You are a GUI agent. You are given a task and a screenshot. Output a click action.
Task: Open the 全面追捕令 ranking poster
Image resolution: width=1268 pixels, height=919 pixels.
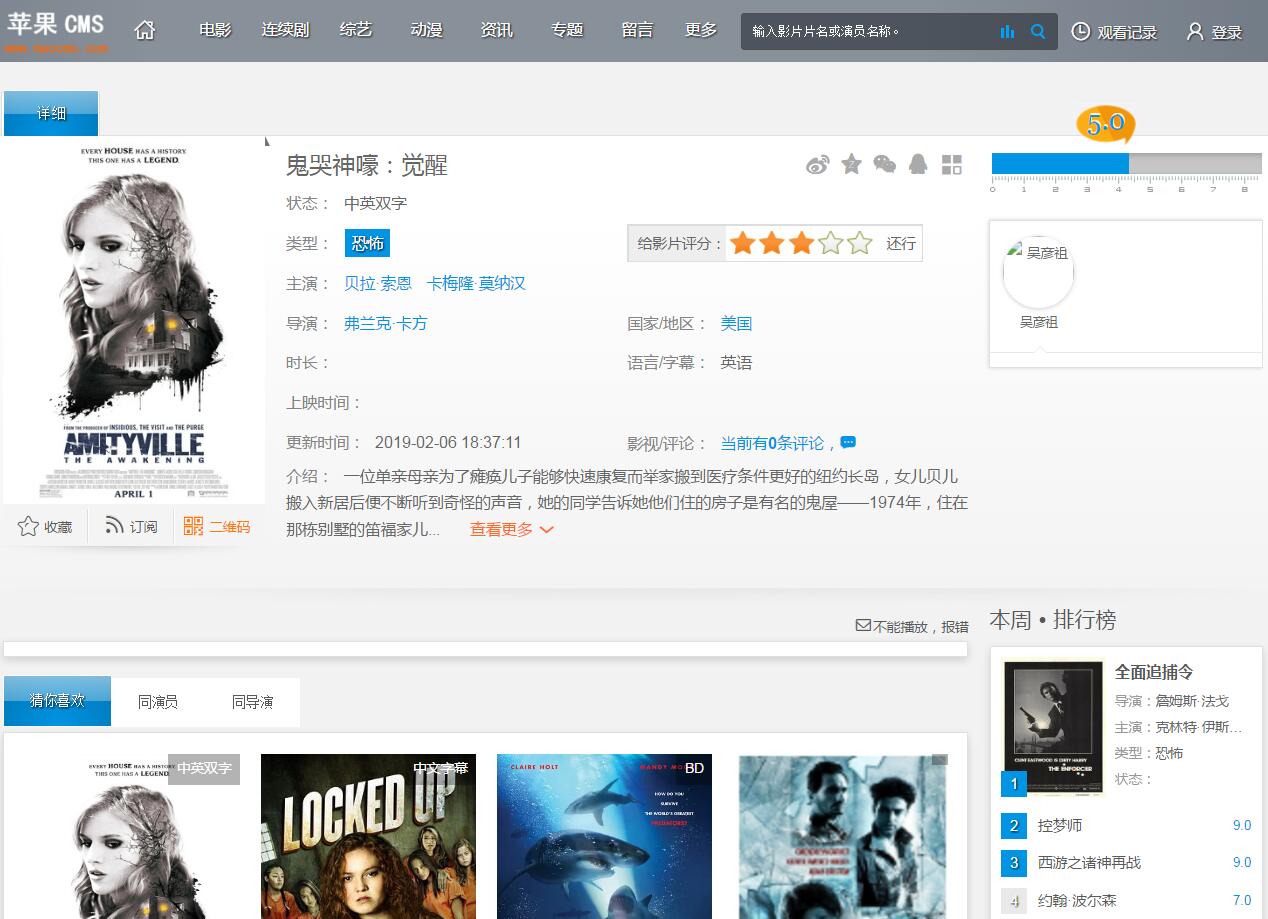[x=1053, y=727]
